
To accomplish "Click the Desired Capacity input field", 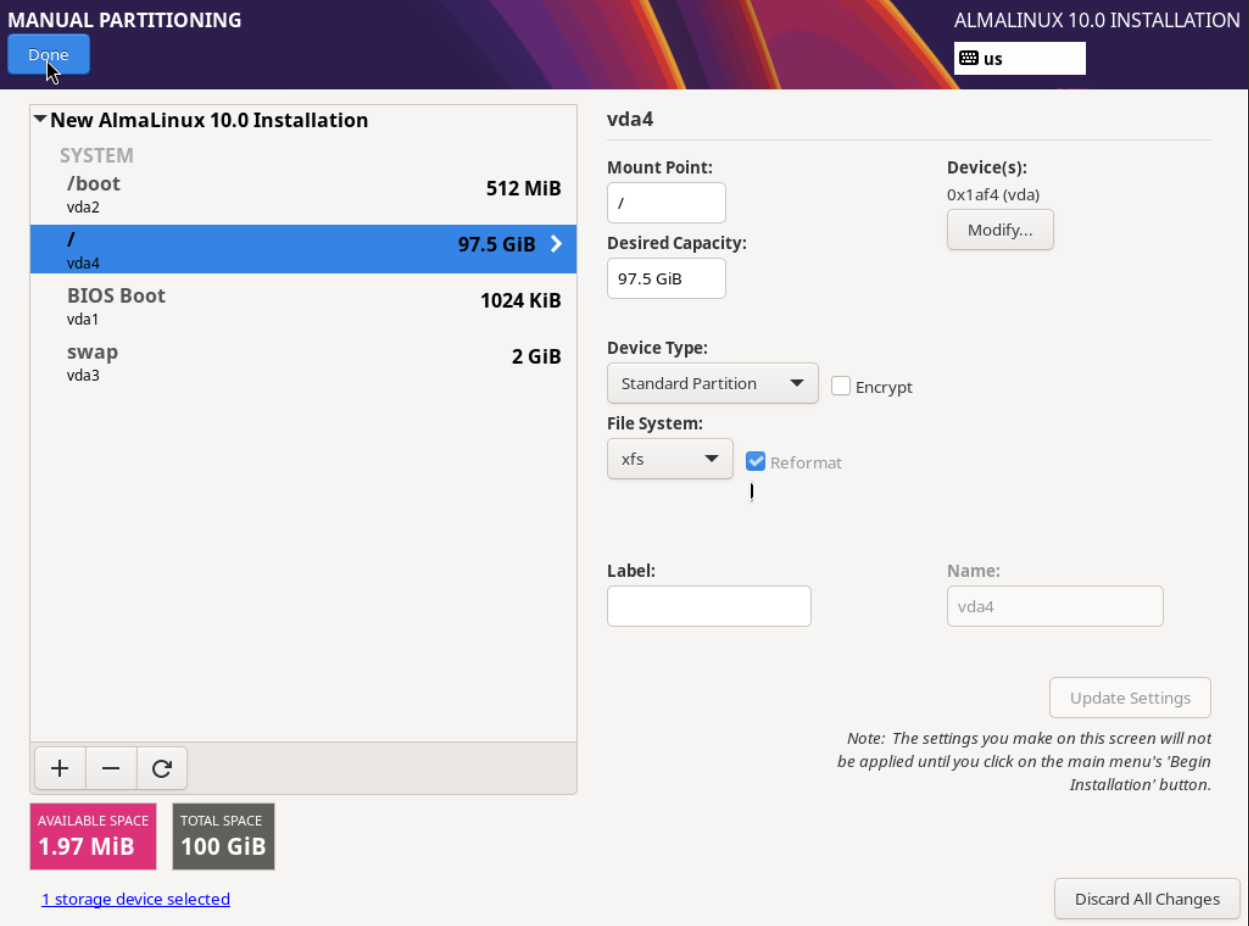I will [x=666, y=278].
